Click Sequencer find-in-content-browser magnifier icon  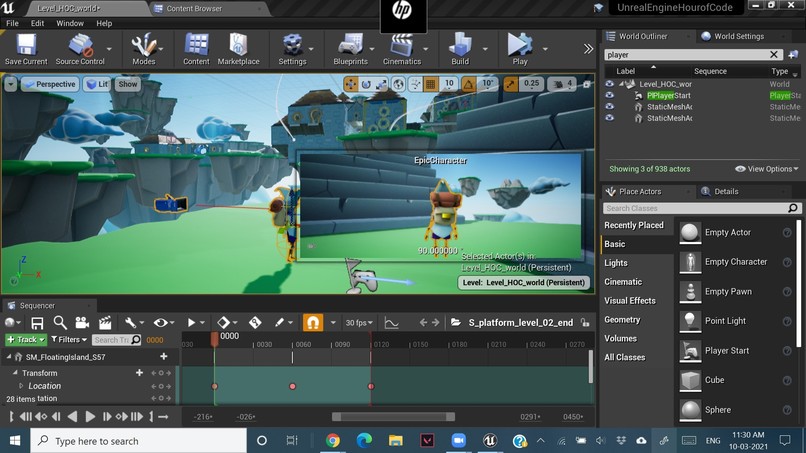60,323
